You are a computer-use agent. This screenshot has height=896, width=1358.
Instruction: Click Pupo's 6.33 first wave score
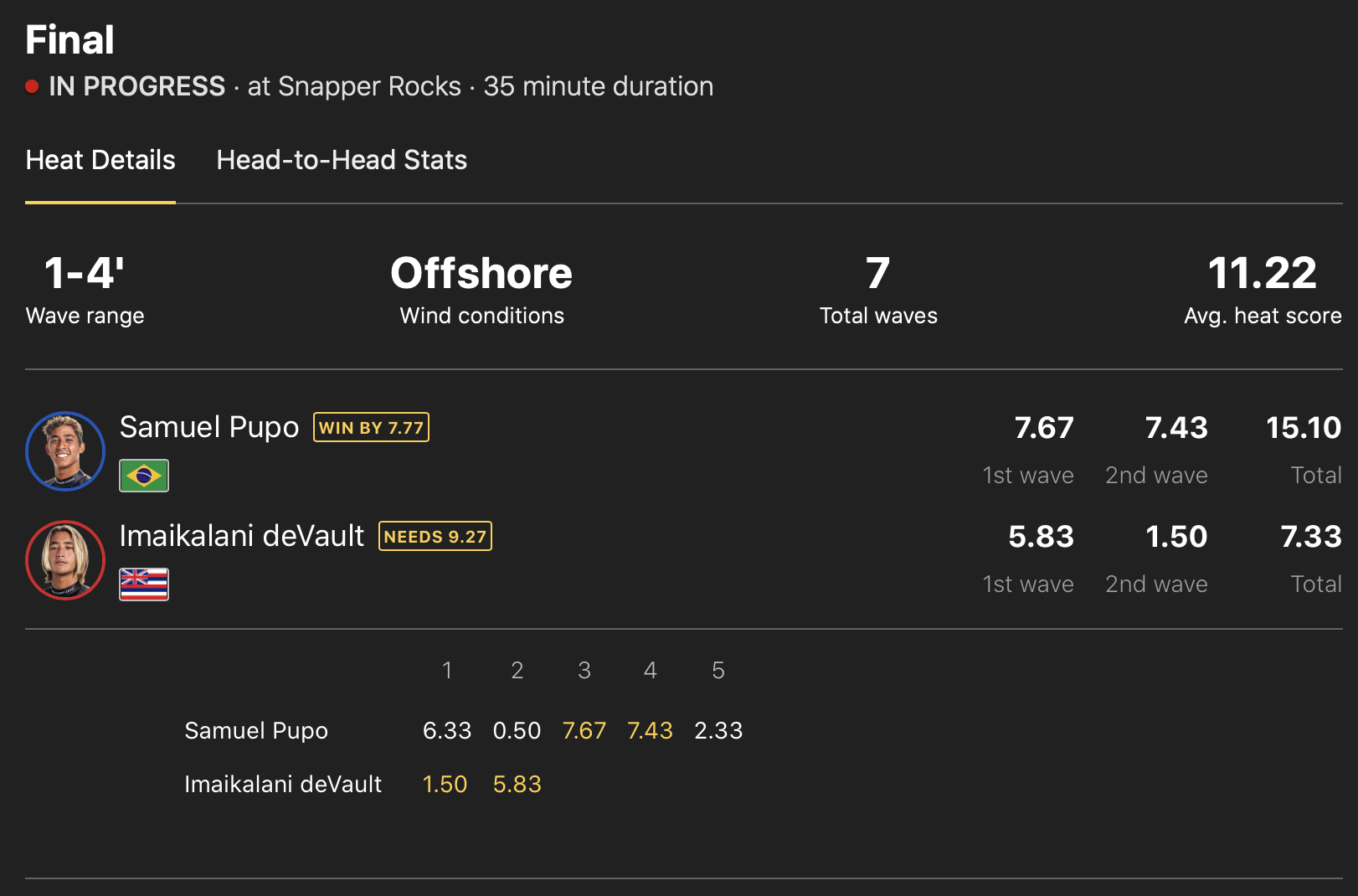click(x=447, y=731)
